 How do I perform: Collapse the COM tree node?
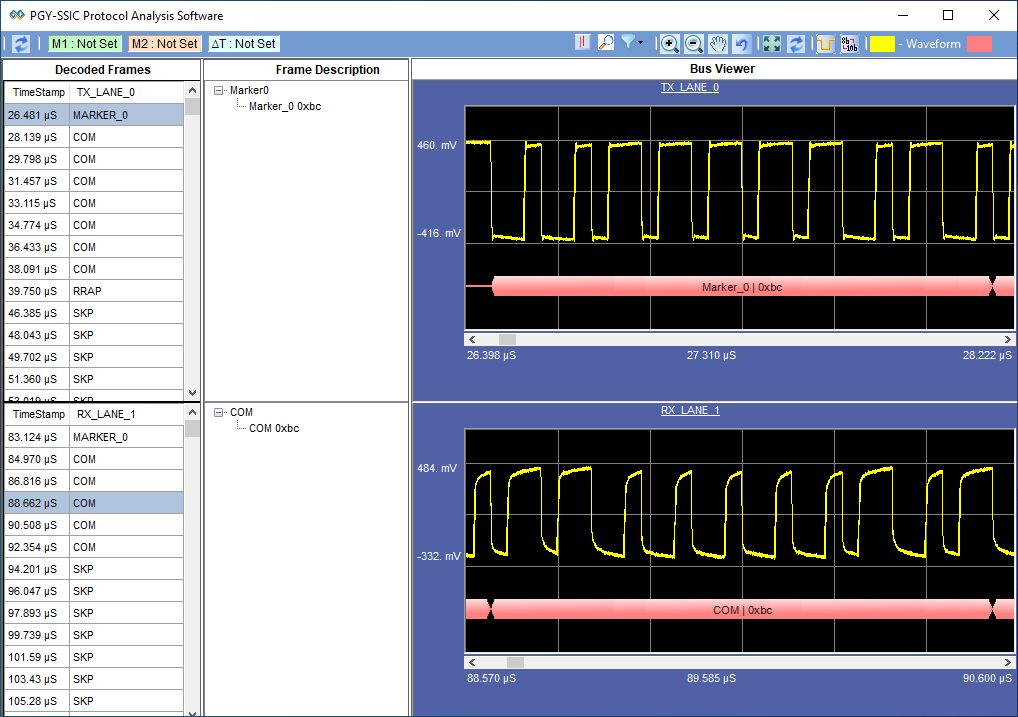coord(219,412)
